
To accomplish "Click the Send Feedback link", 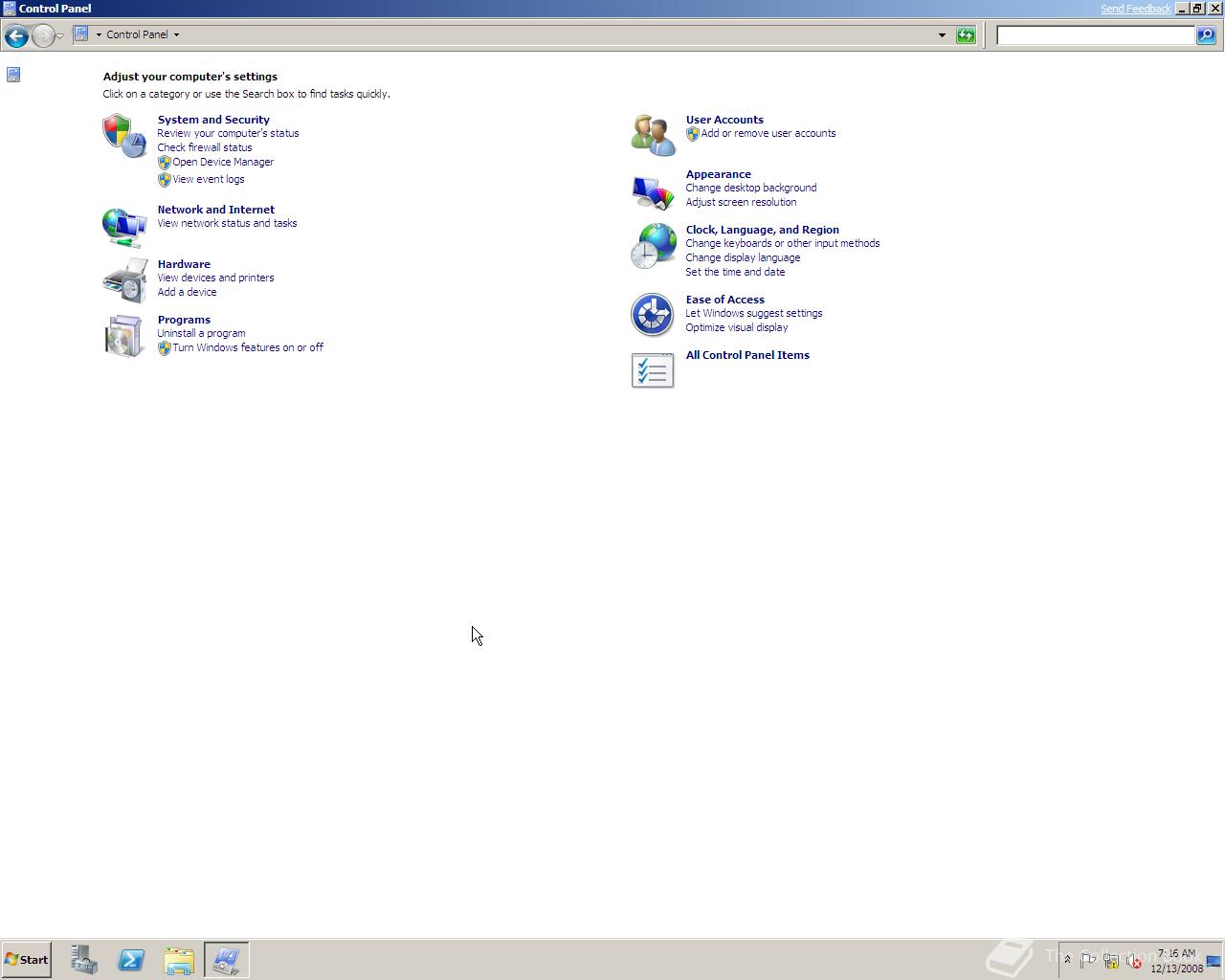I will 1135,9.
